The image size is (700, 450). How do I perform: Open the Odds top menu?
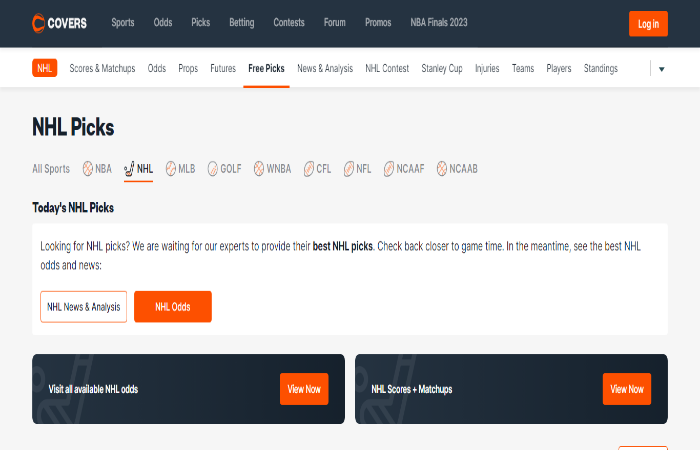click(x=163, y=23)
